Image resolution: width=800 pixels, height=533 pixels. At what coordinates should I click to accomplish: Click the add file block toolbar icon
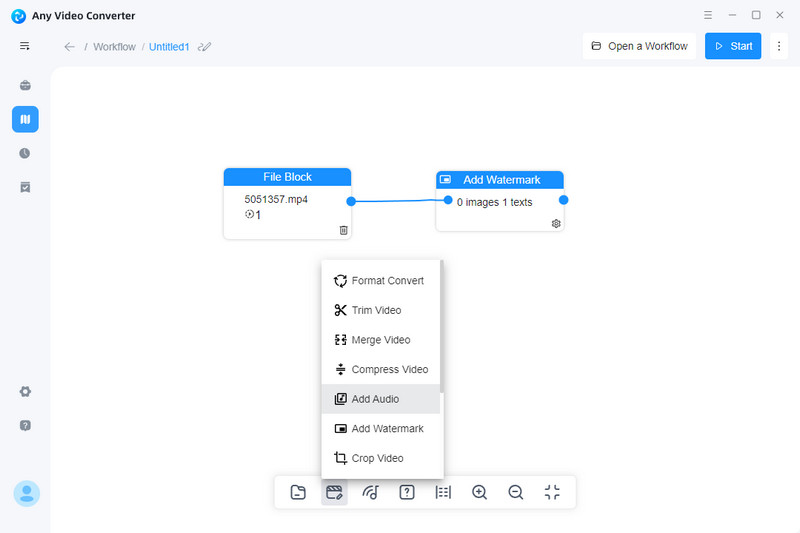298,492
